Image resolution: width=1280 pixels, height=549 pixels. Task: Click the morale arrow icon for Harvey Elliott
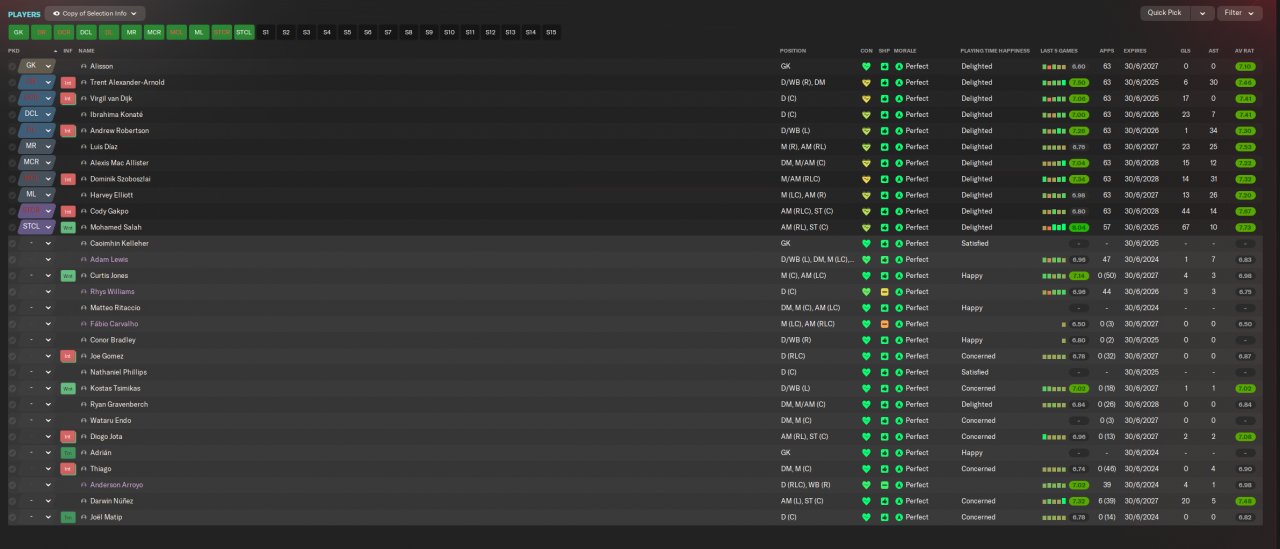coord(899,195)
